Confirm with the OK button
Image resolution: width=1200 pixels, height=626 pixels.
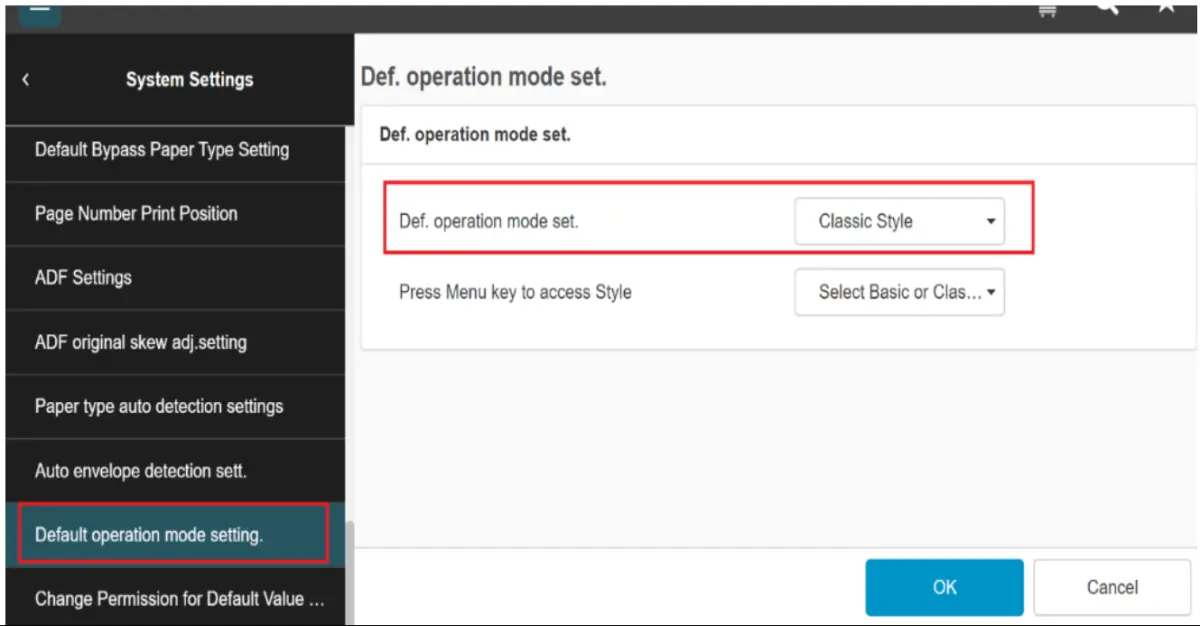pos(944,588)
